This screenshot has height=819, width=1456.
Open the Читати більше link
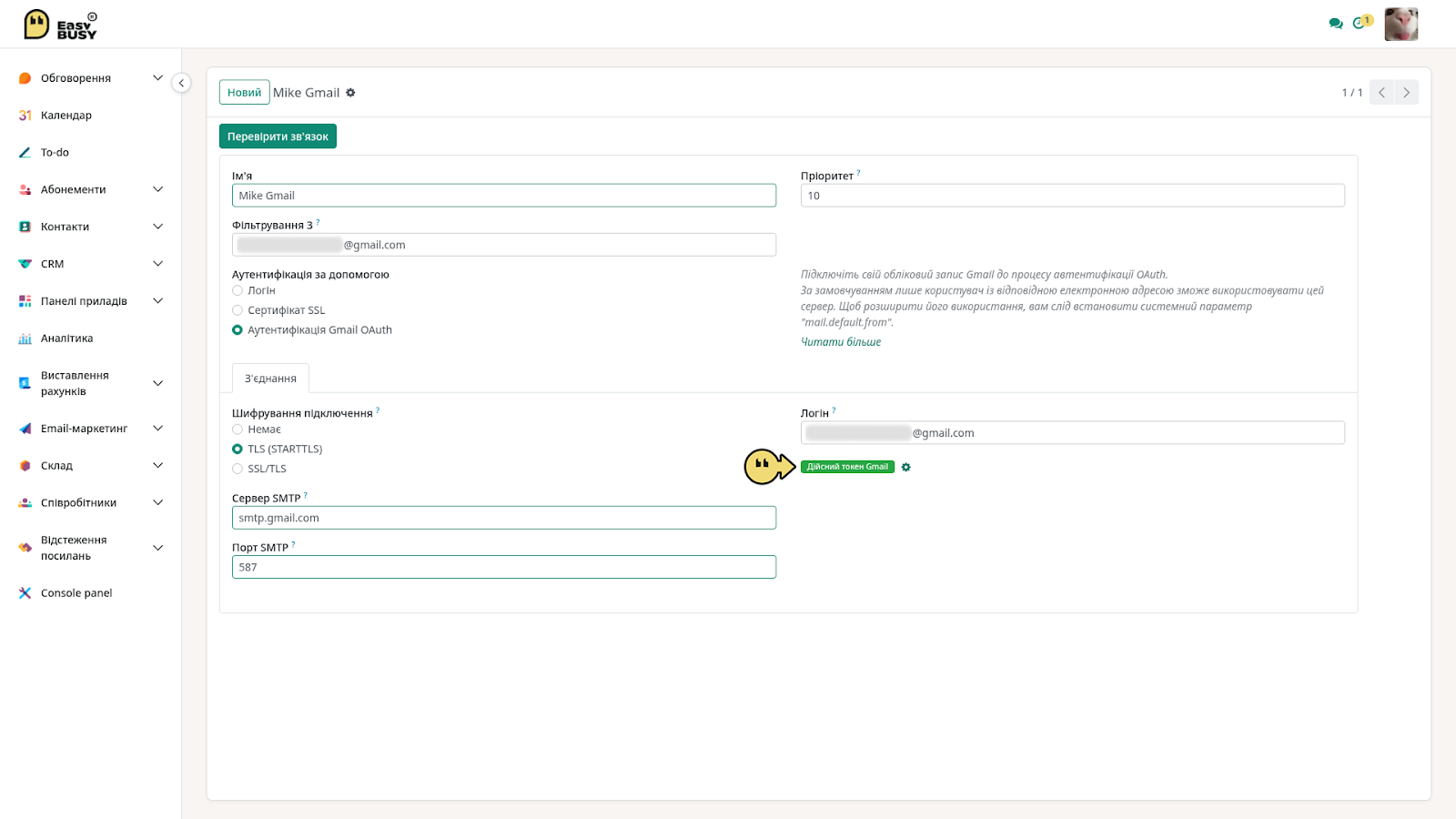(841, 342)
